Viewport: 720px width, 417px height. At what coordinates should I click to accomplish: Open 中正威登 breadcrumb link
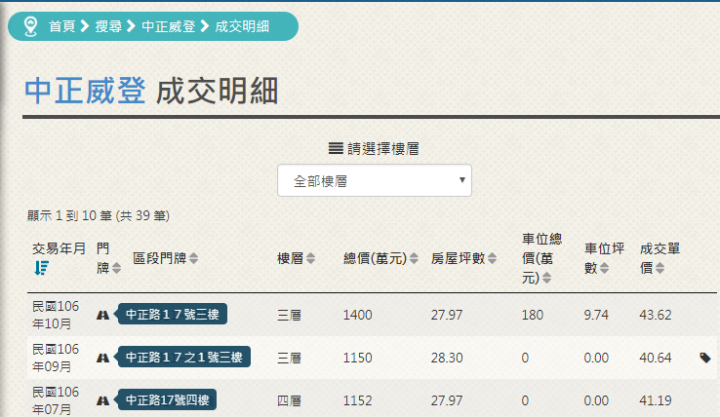coord(169,26)
